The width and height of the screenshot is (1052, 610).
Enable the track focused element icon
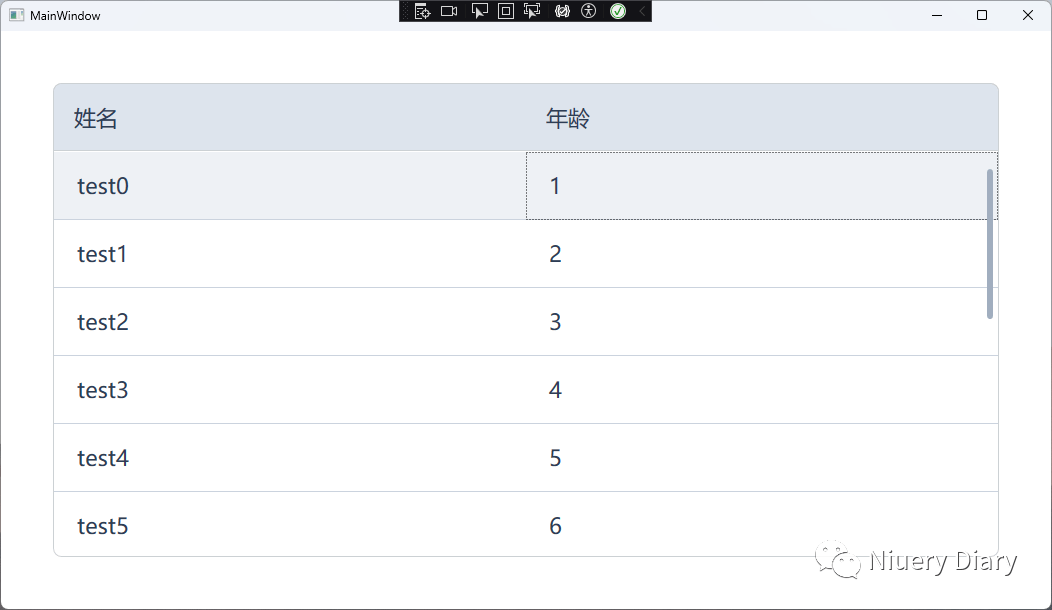click(x=532, y=11)
